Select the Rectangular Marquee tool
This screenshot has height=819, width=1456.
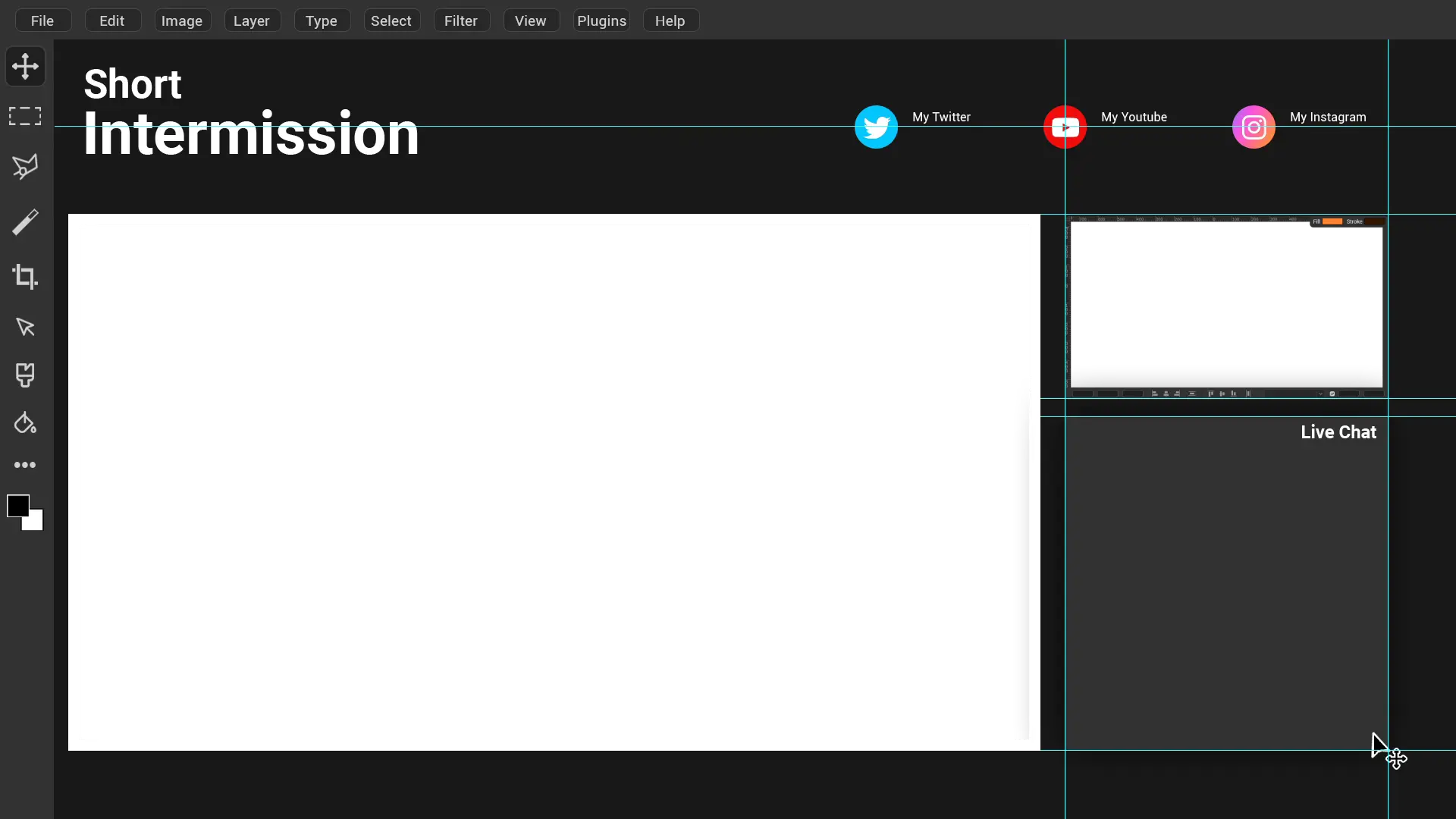(25, 116)
